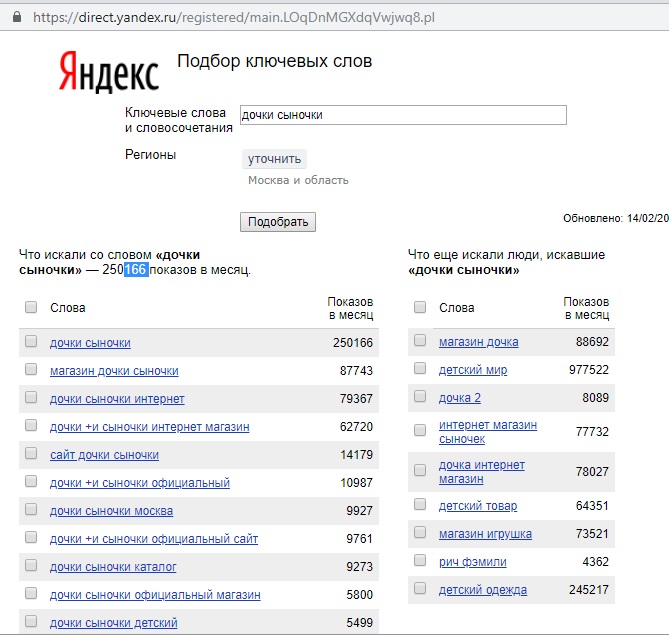This screenshot has height=635, width=669.
Task: Click the Подбор ключевых слов heading
Action: (274, 61)
